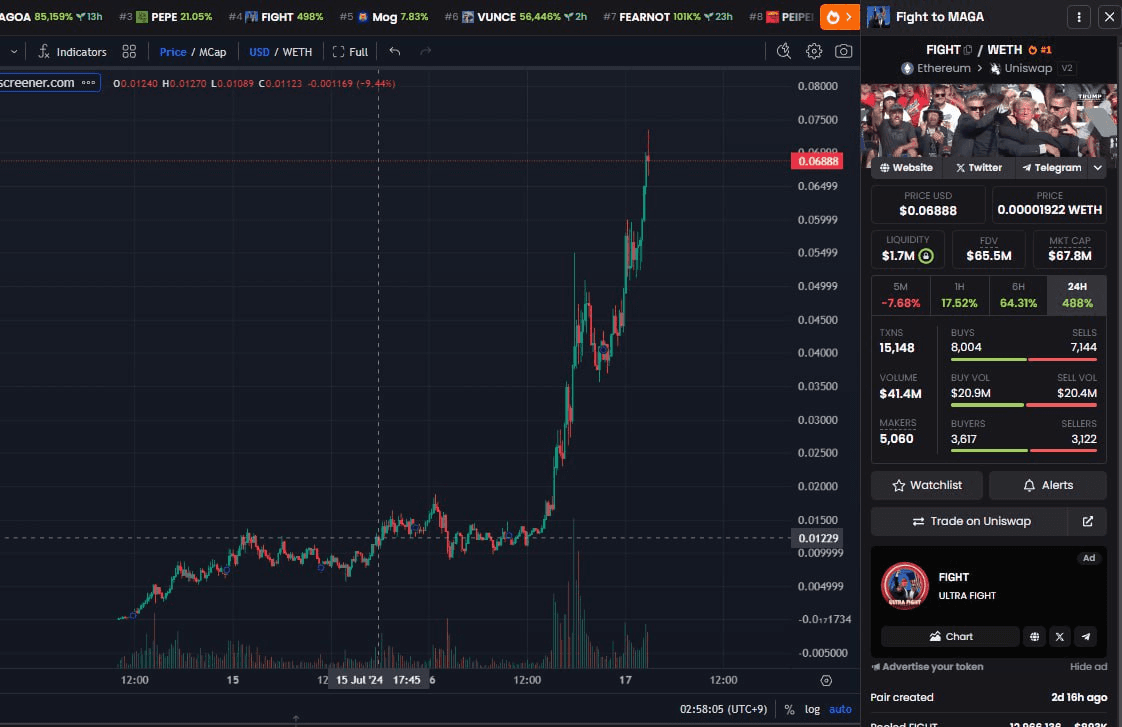Click the #1 trending fire badge
1122x727 pixels.
1040,49
